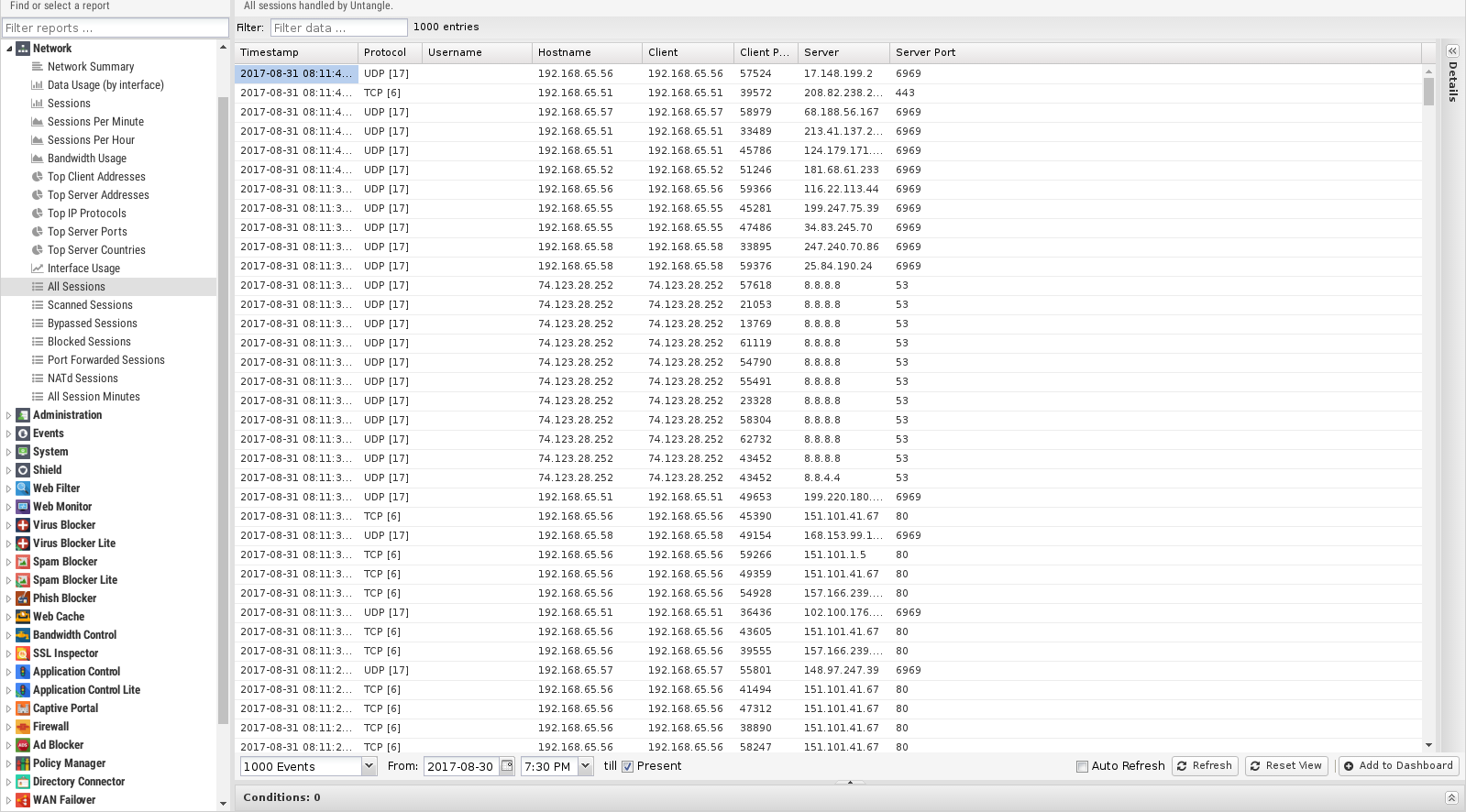The width and height of the screenshot is (1466, 812).
Task: Click the Web Filter icon in report tree
Action: [x=23, y=488]
